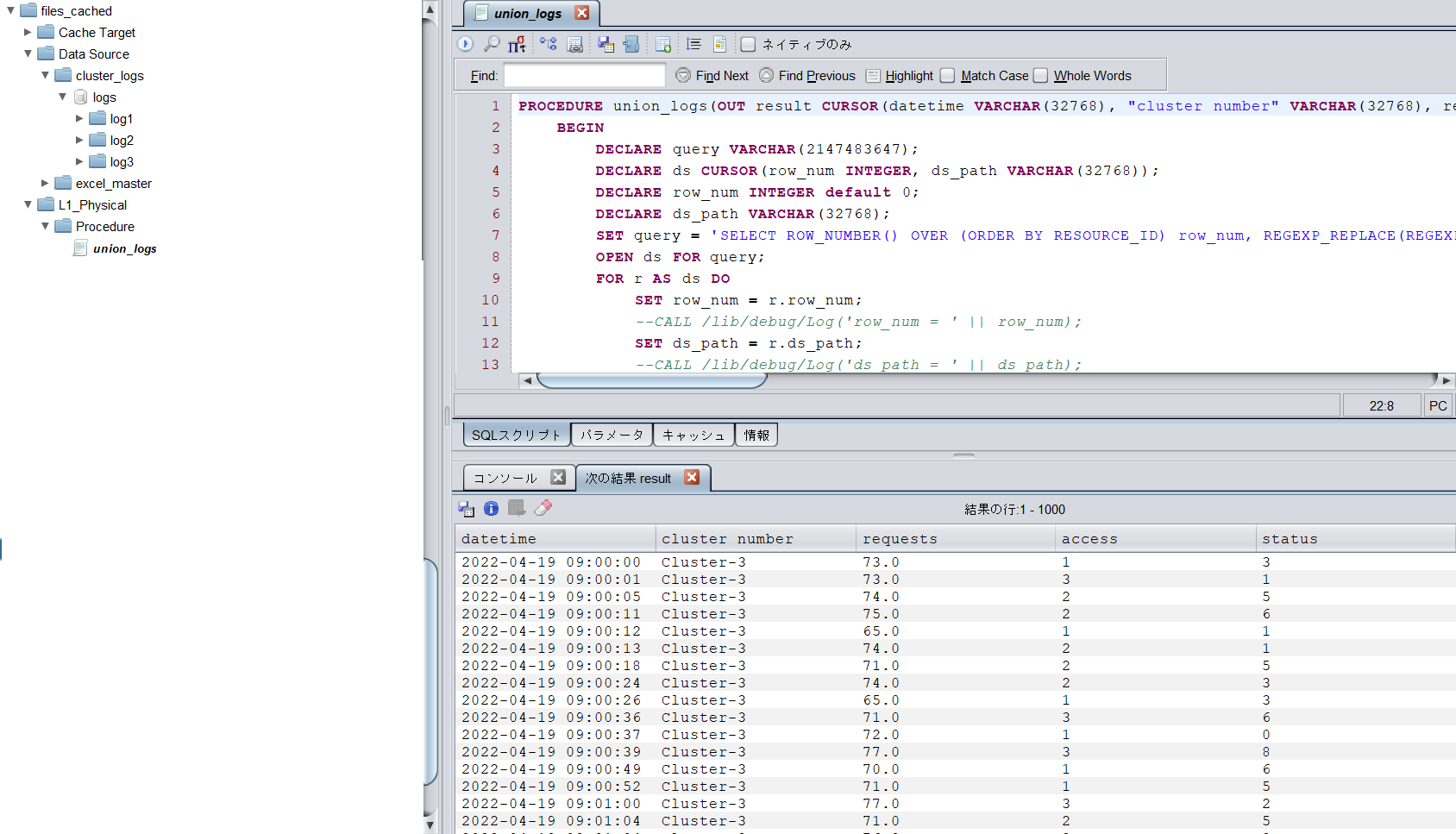Collapse the L1_Physical folder
The width and height of the screenshot is (1456, 834).
(x=28, y=204)
